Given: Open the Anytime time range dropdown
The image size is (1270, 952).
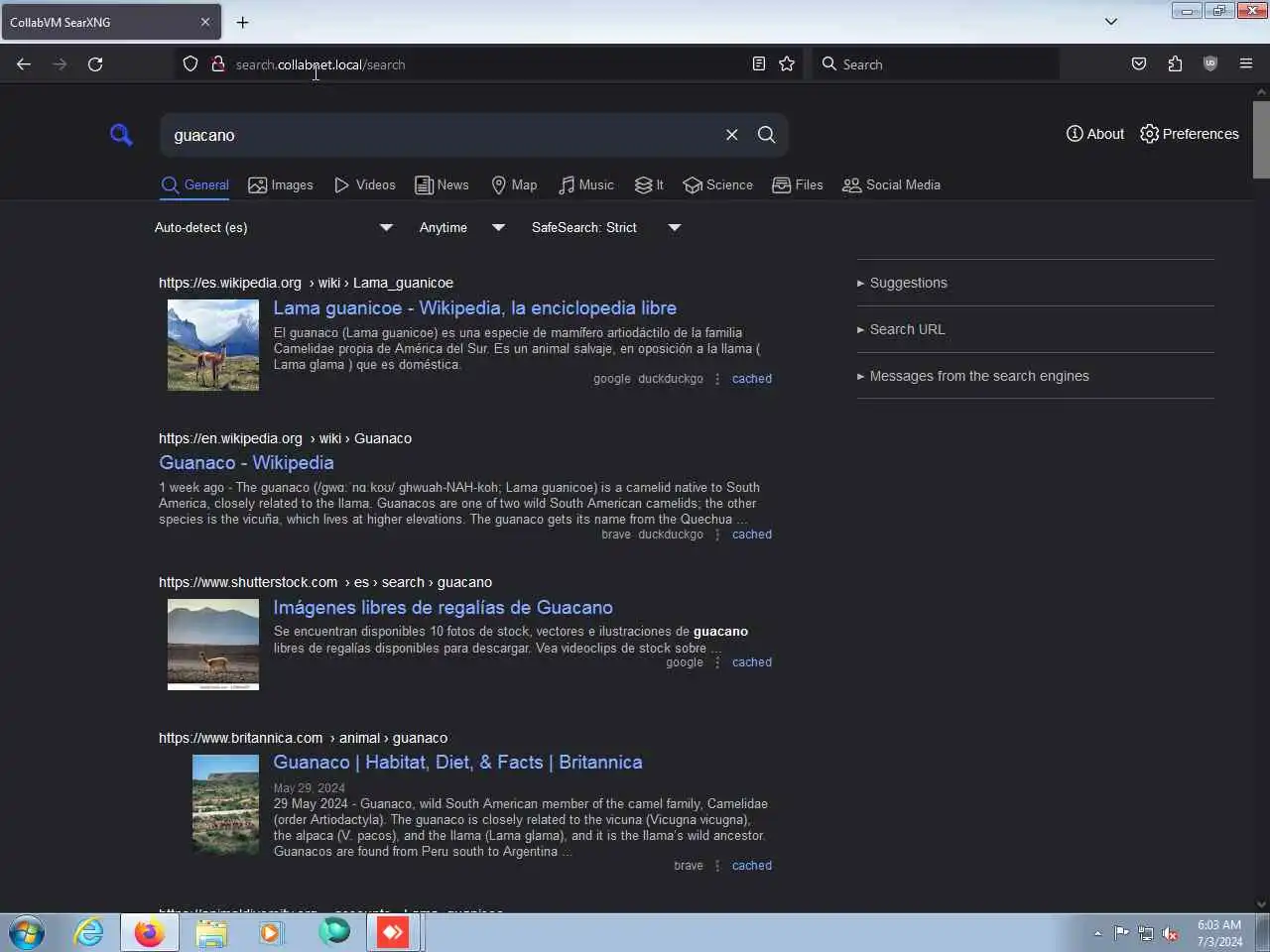Looking at the screenshot, I should click(x=462, y=227).
